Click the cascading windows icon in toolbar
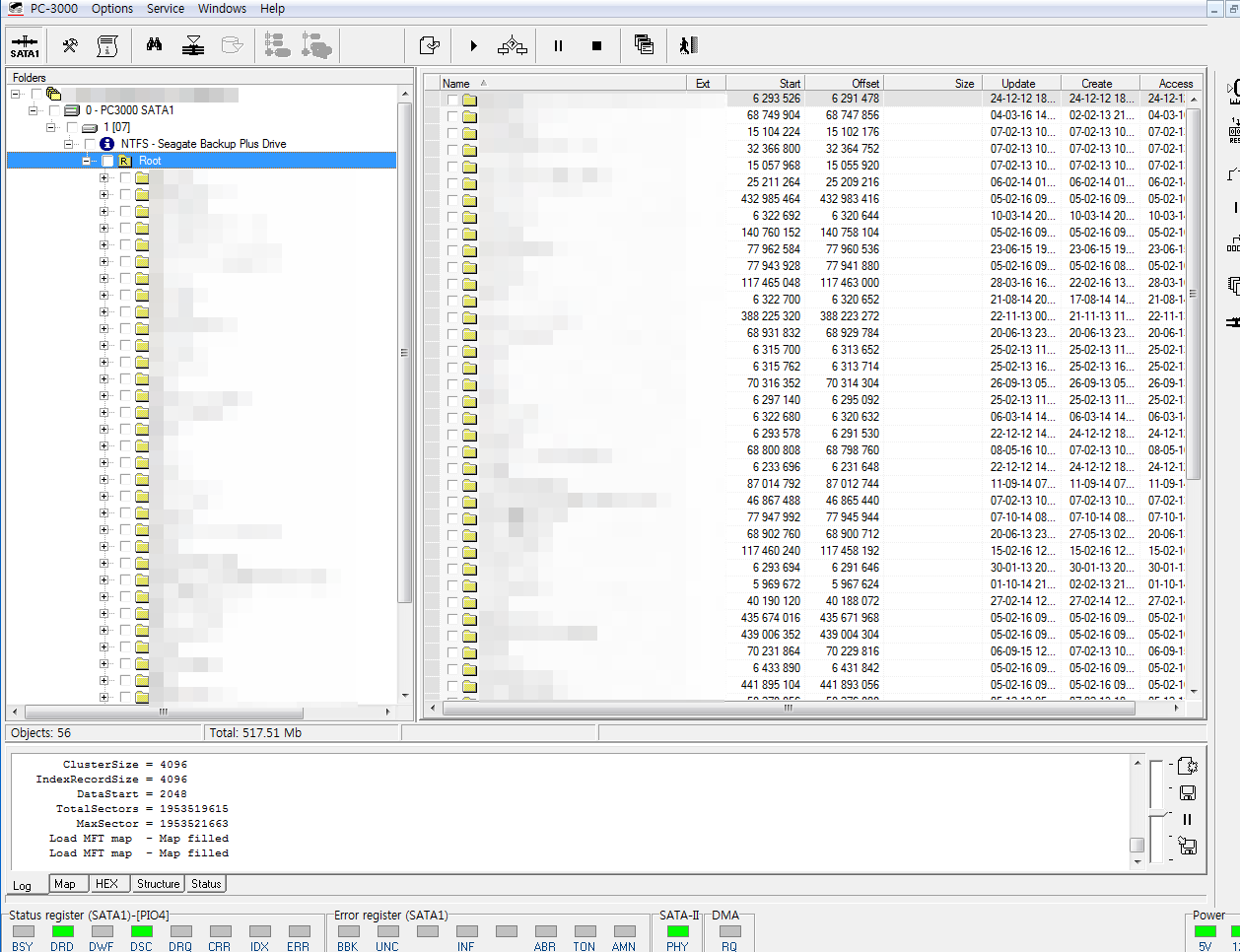Screen dimensions: 1240x952 (x=644, y=45)
